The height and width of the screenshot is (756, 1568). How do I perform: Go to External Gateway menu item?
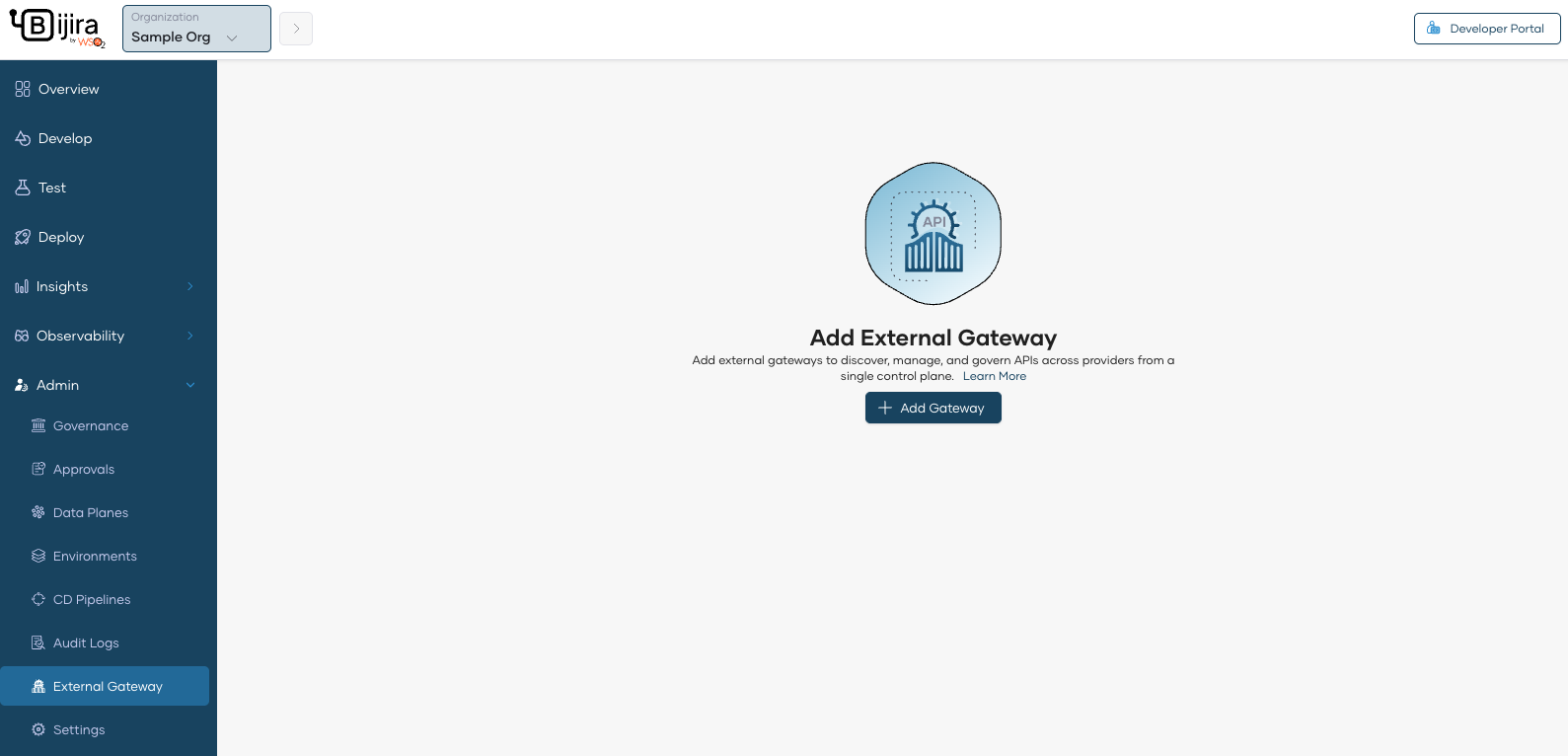[x=108, y=686]
